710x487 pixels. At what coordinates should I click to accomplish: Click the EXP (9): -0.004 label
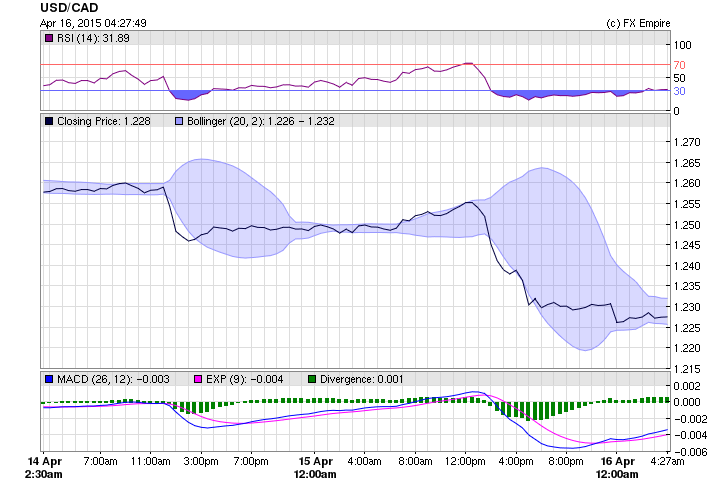coord(245,379)
